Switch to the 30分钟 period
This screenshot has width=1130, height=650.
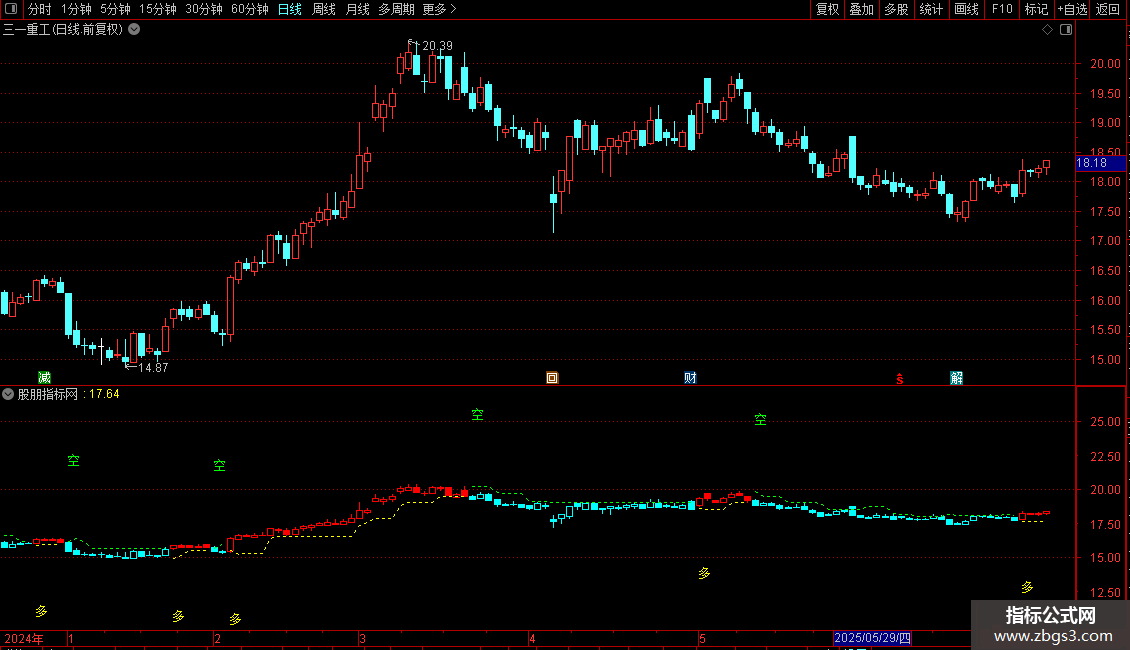(204, 9)
